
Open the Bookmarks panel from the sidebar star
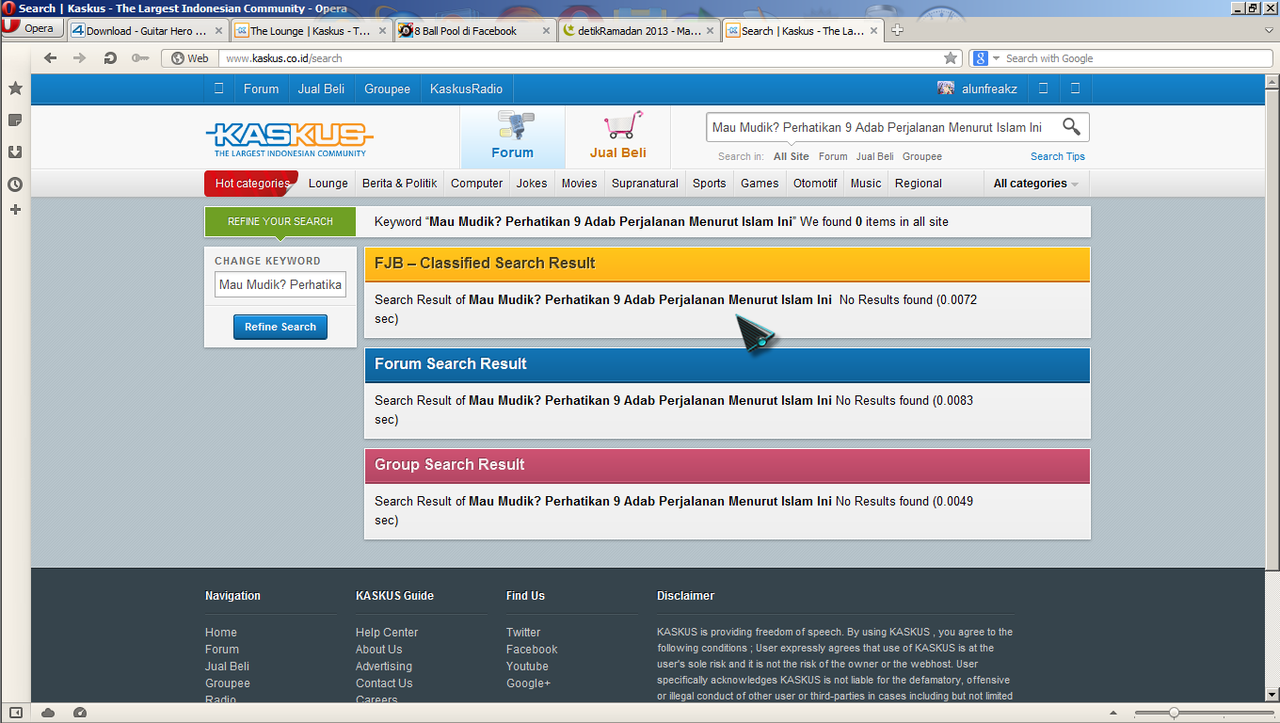pos(15,88)
